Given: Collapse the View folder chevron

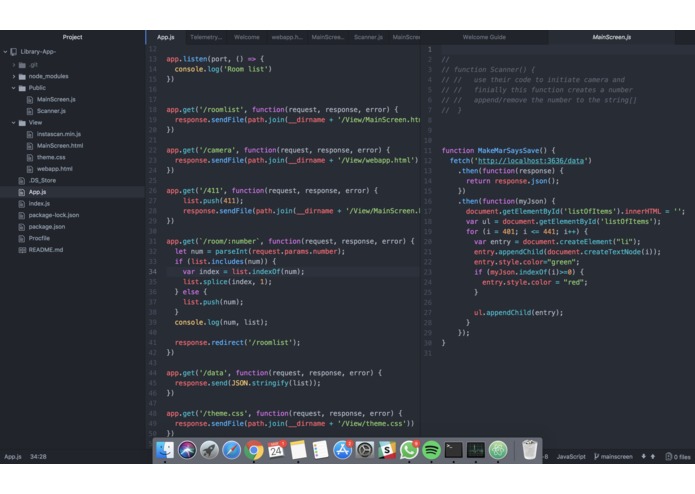Looking at the screenshot, I should (x=14, y=123).
